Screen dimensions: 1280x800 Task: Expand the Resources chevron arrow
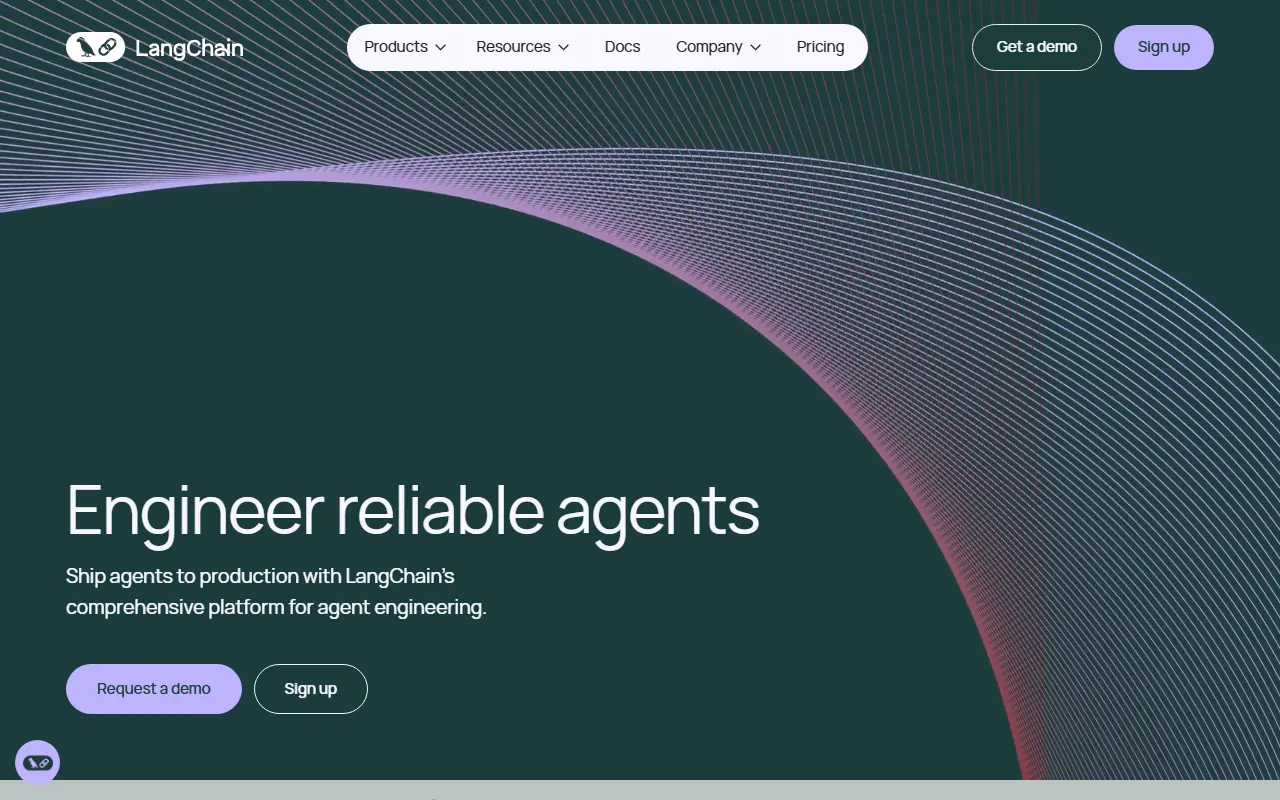coord(564,48)
